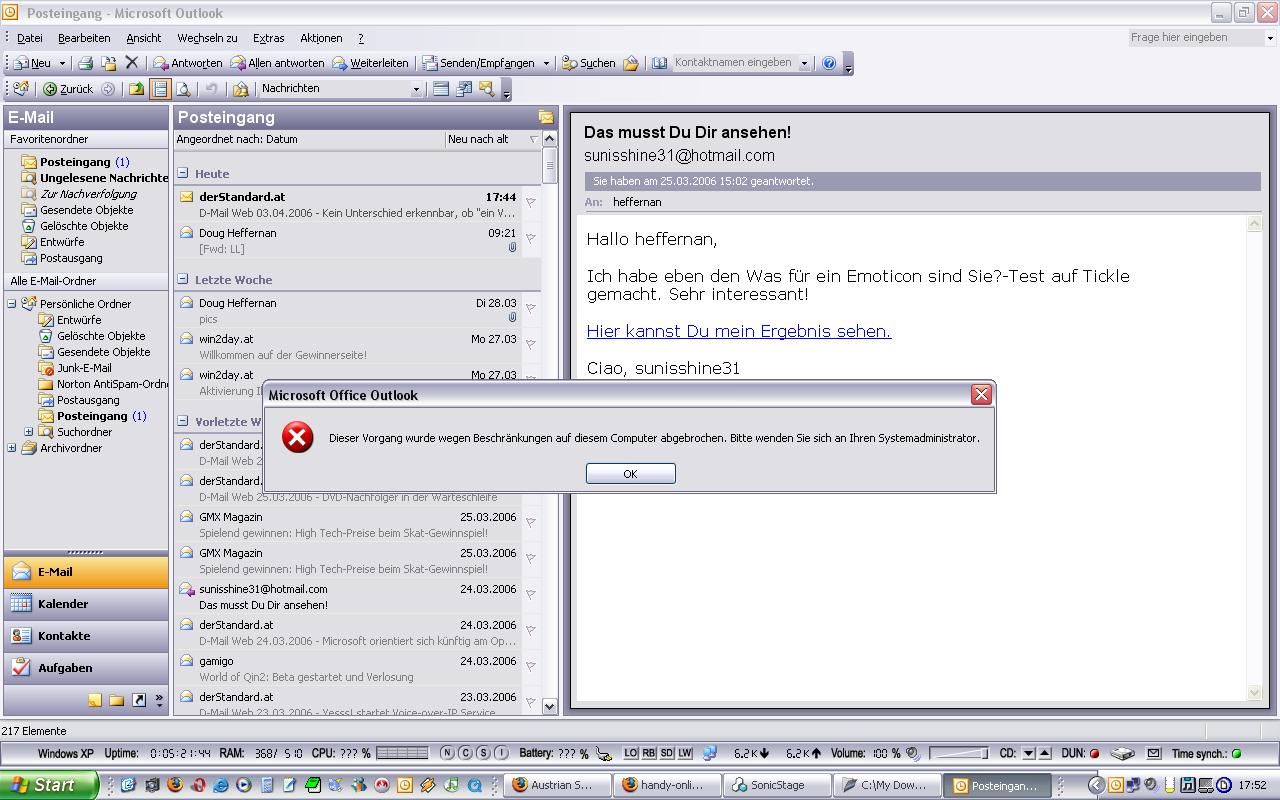Screen dimensions: 1280x800
Task: Open the Frage hier eingeben dropdown arrow
Action: (1271, 38)
